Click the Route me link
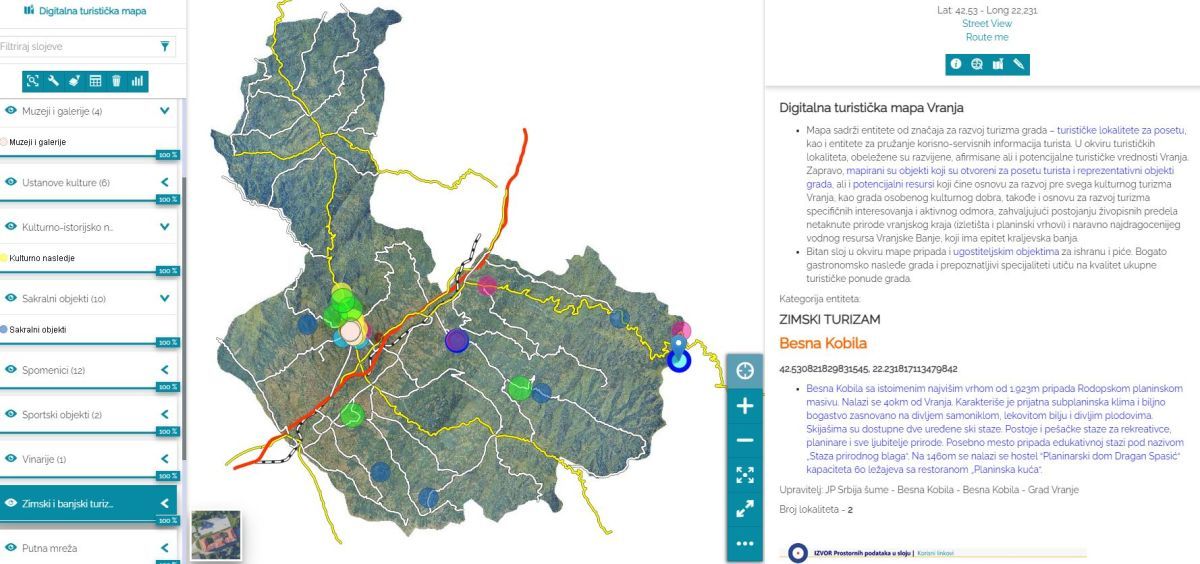Image resolution: width=1200 pixels, height=564 pixels. pos(986,37)
